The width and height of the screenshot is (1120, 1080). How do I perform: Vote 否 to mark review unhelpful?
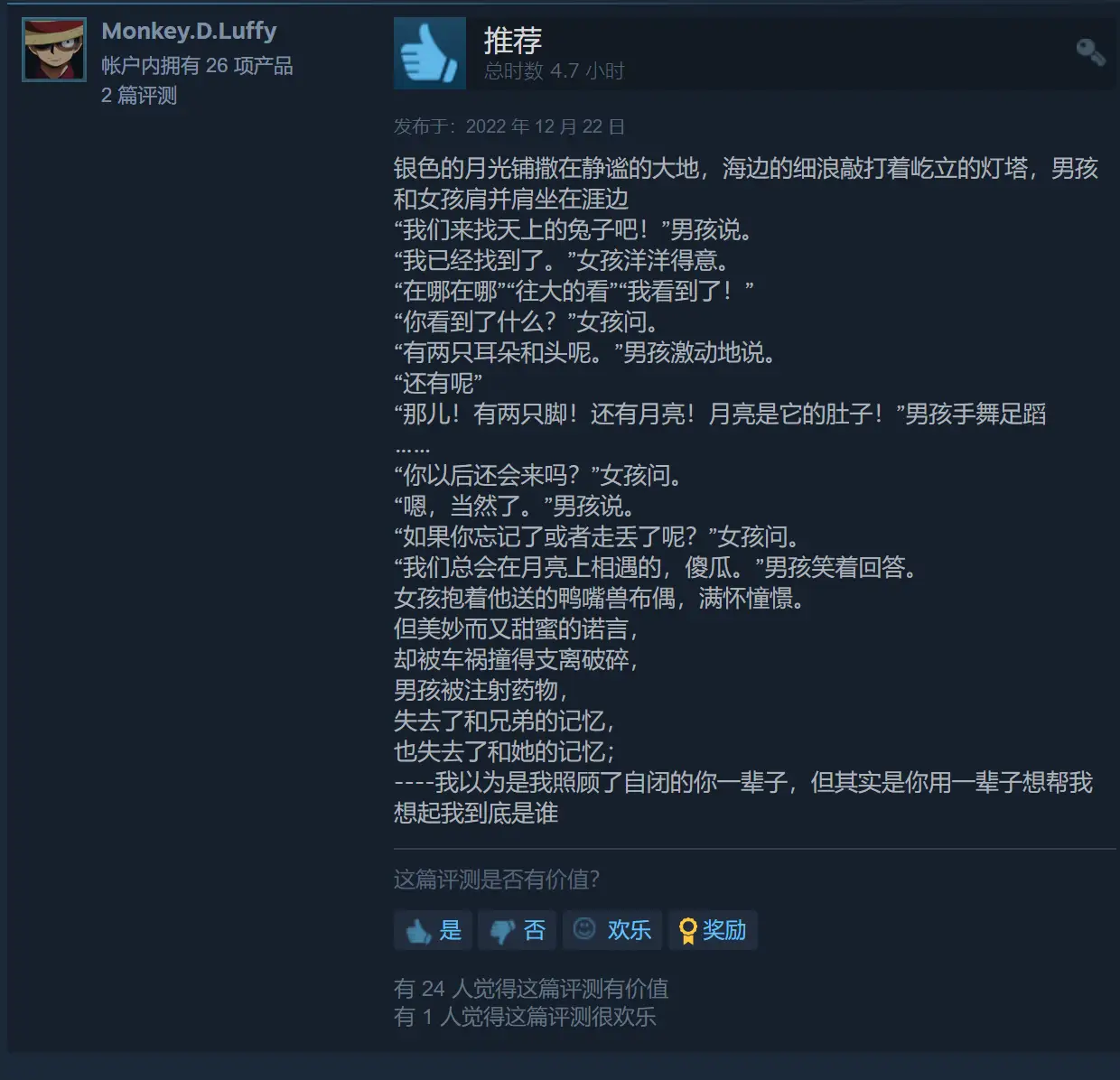(x=517, y=930)
